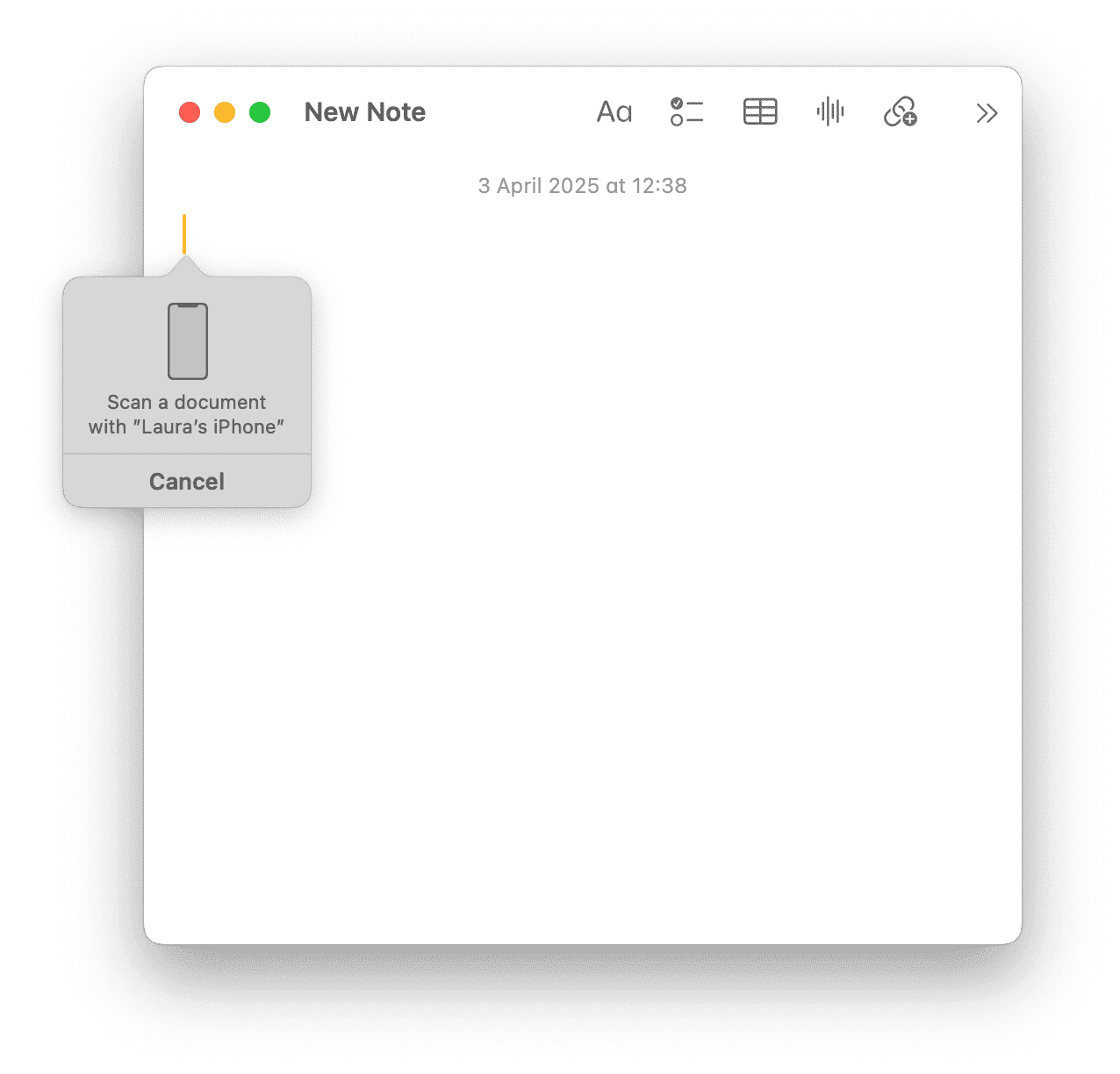Viewport: 1120px width, 1074px height.
Task: Click the add link icon
Action: tap(900, 112)
